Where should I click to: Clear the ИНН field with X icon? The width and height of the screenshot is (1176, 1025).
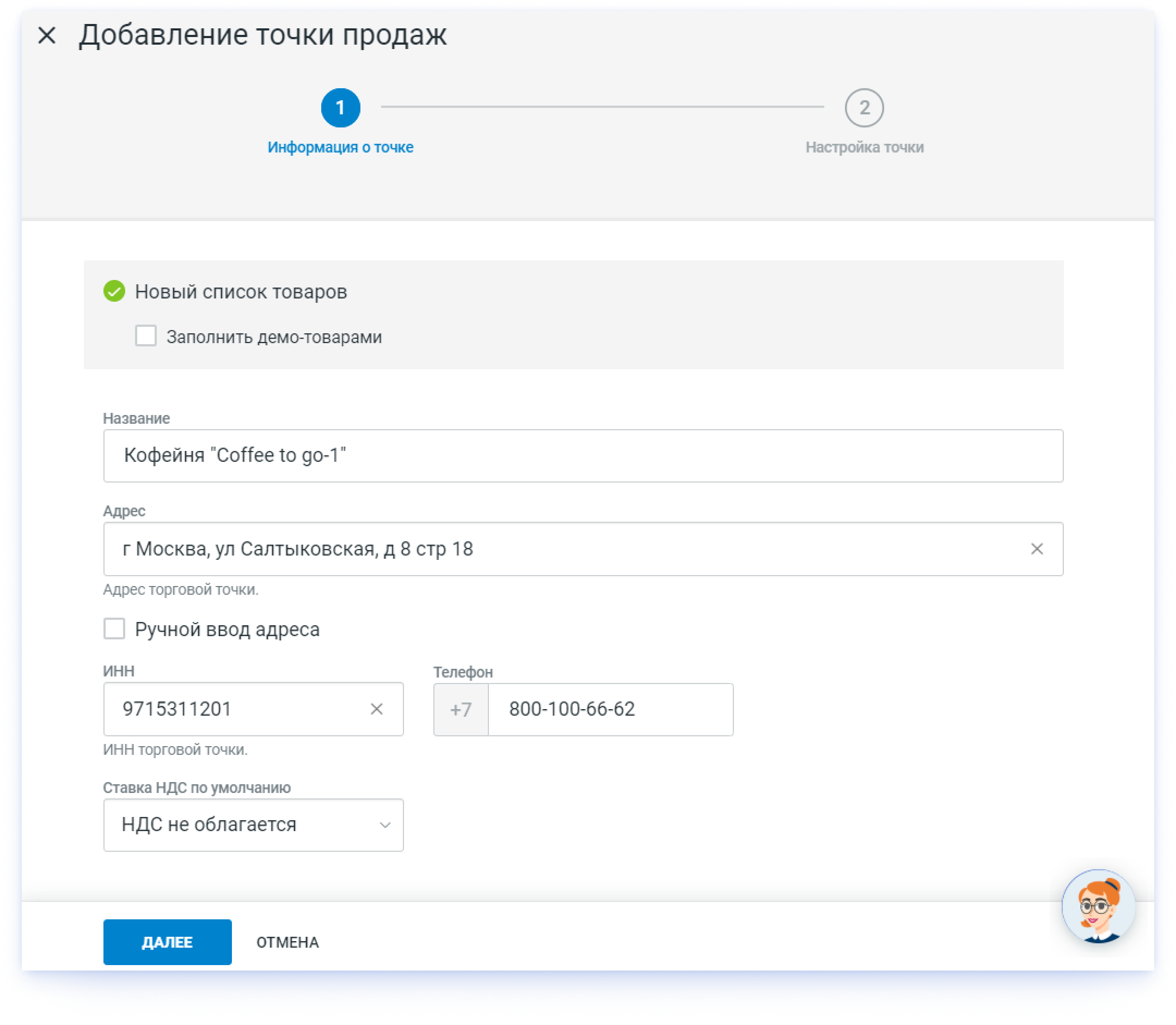point(376,709)
